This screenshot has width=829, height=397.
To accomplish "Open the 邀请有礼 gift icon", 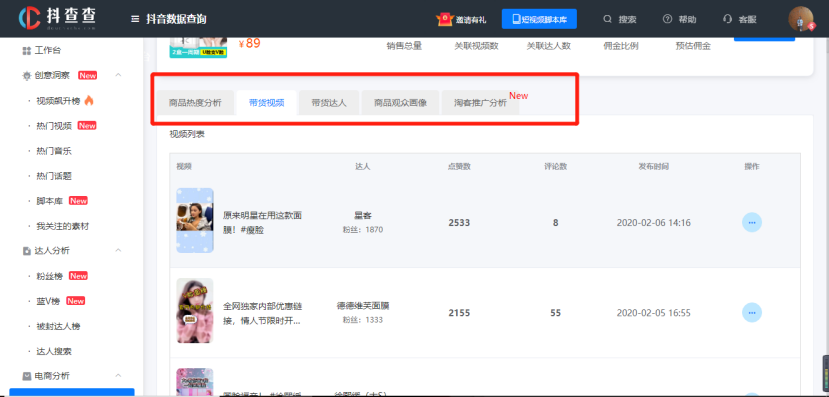I will click(445, 20).
